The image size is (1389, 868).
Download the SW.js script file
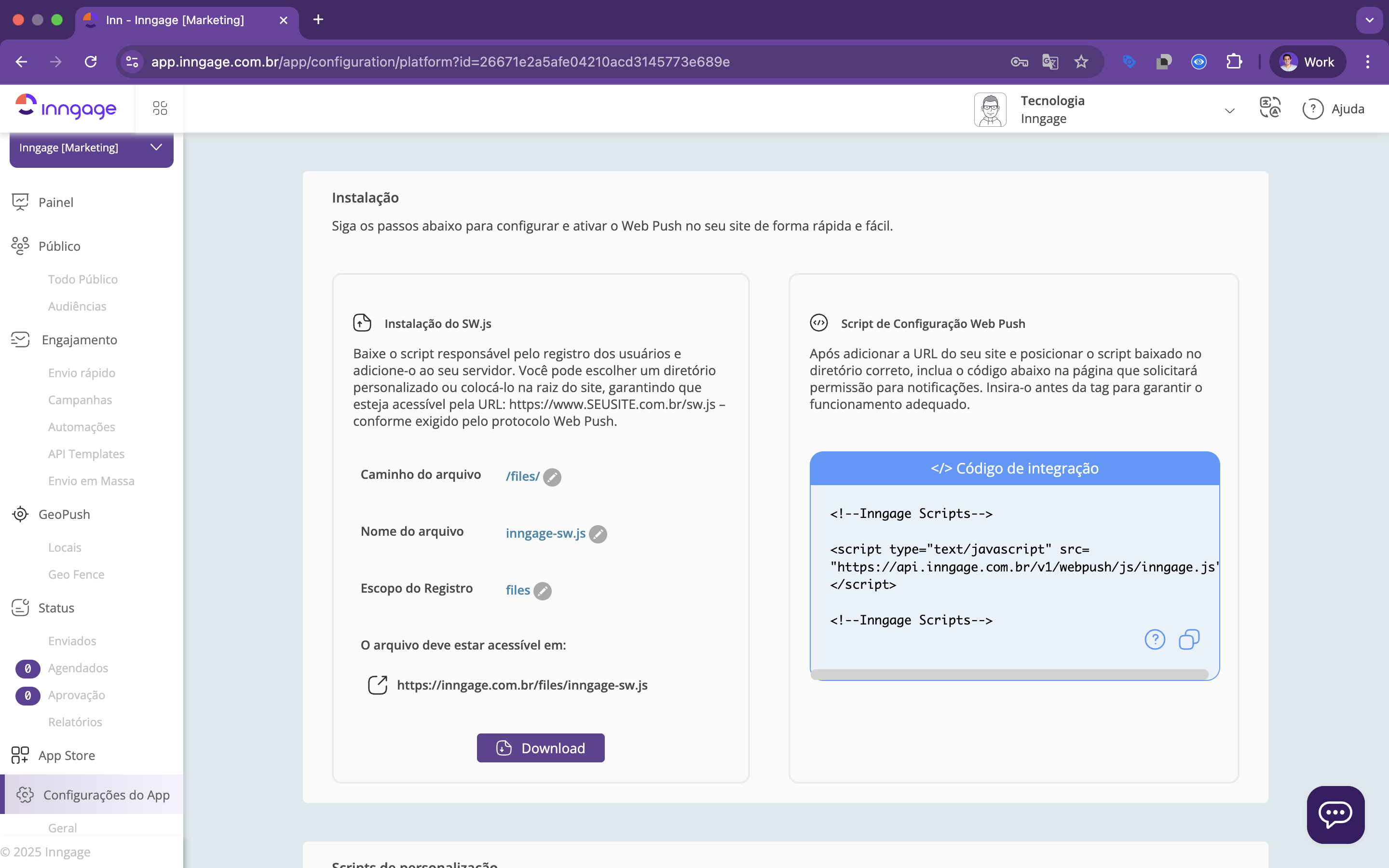pyautogui.click(x=540, y=748)
